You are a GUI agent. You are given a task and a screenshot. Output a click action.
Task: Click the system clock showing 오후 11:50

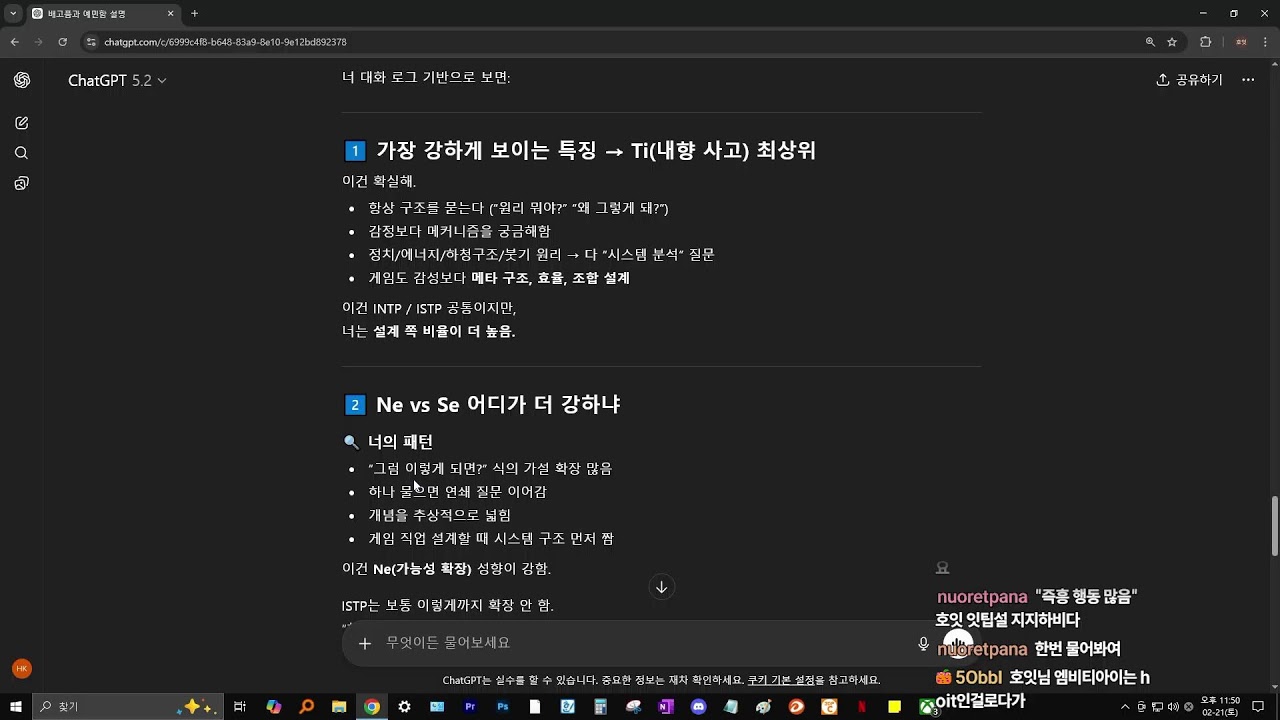[x=1221, y=707]
